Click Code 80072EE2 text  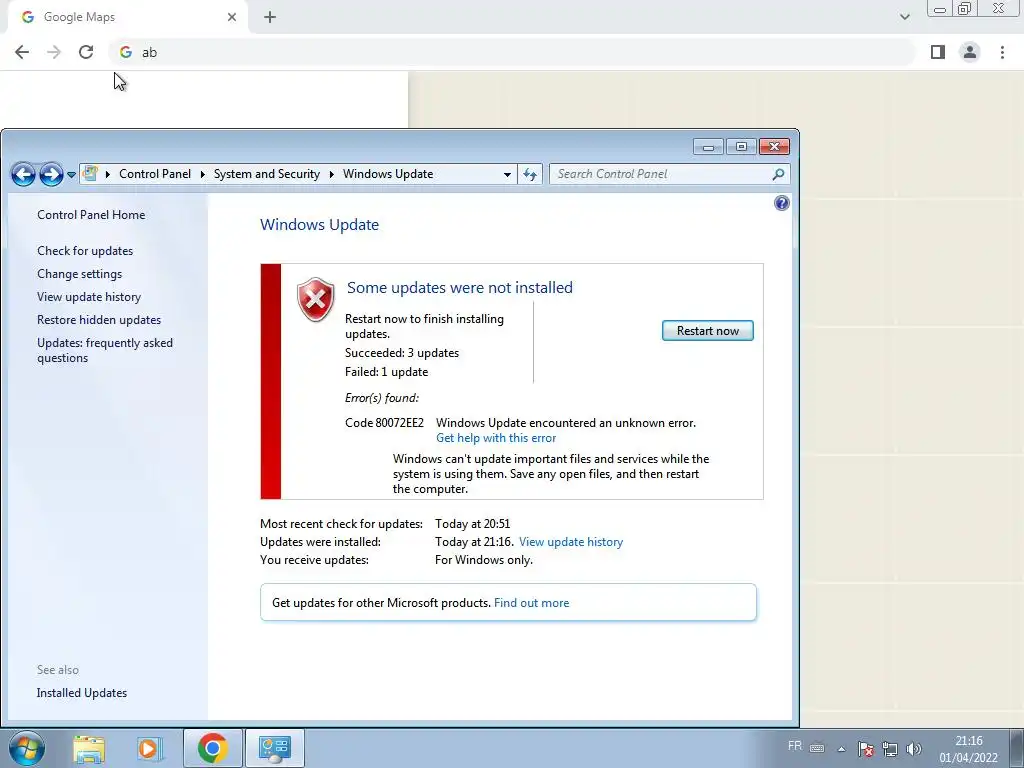[x=384, y=423]
